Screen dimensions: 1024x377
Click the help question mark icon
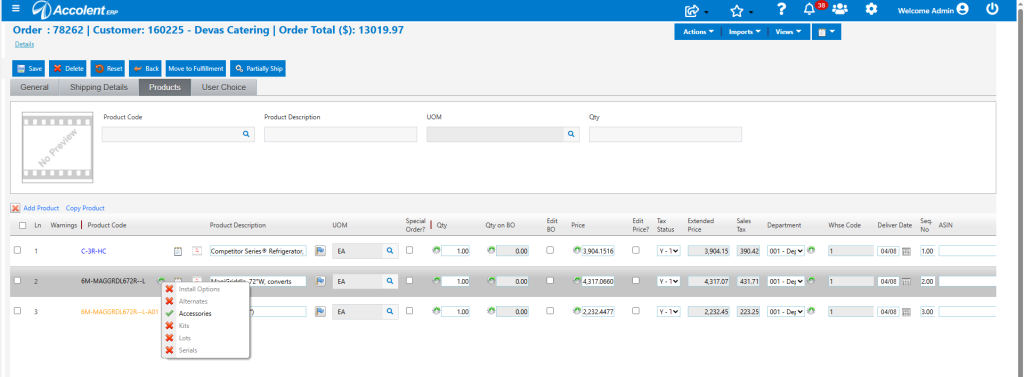click(x=781, y=9)
